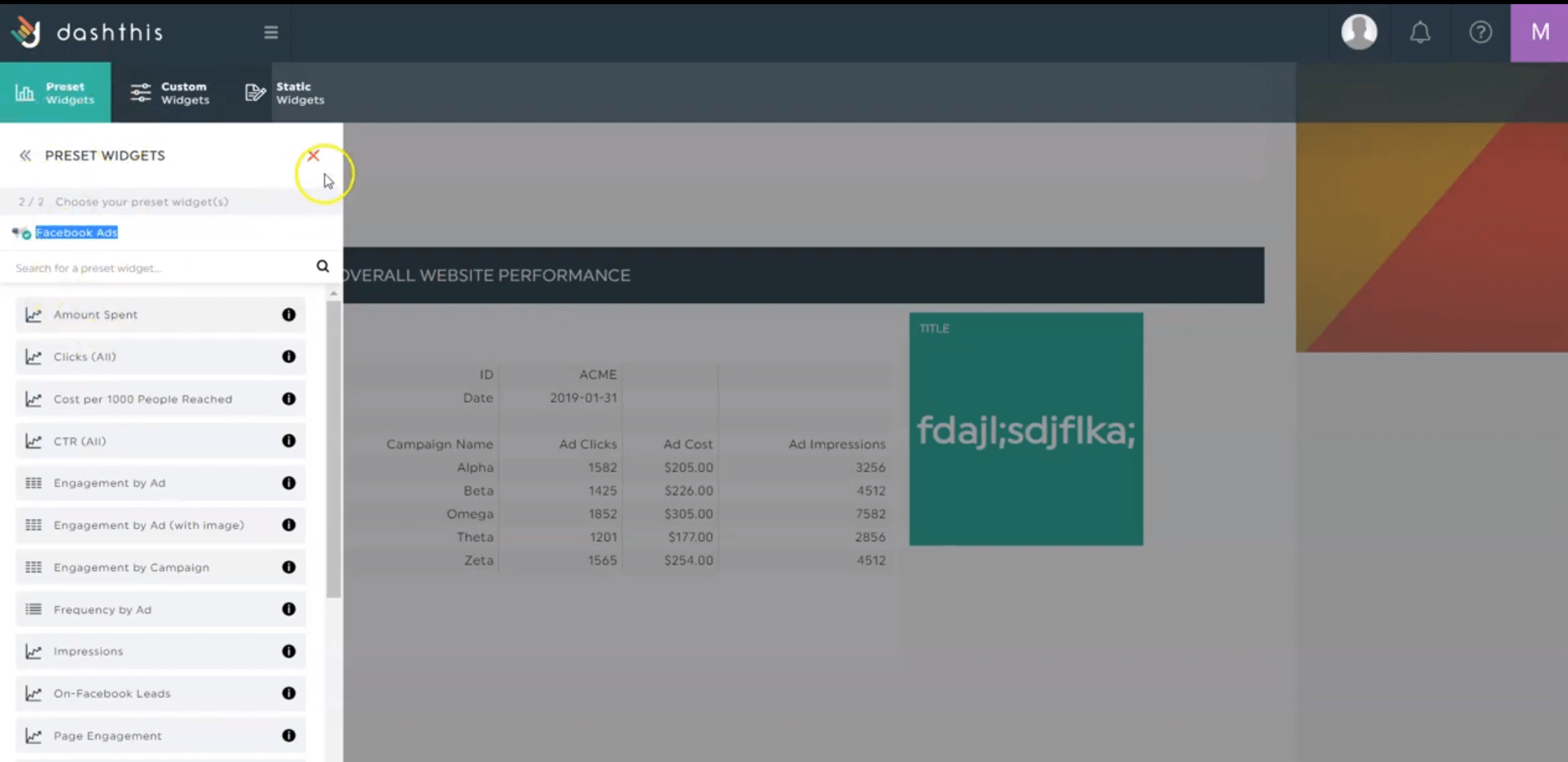The width and height of the screenshot is (1568, 762).
Task: Select the Impressions widget
Action: pyautogui.click(x=161, y=652)
